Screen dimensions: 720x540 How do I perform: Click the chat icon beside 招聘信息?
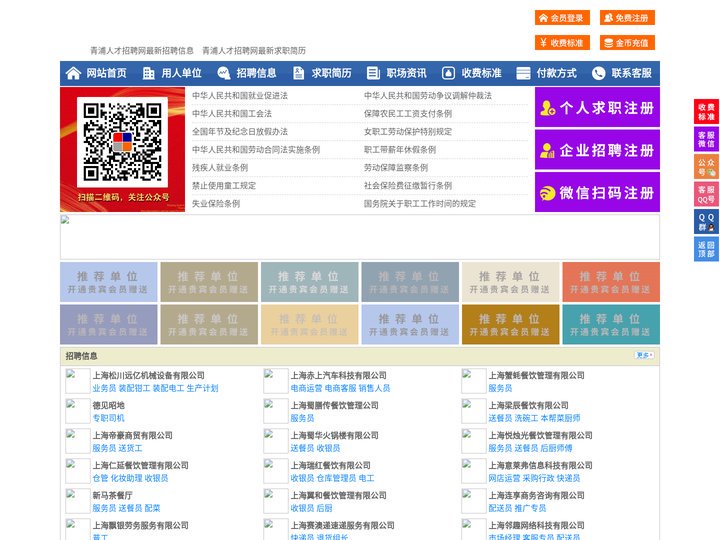tap(224, 73)
